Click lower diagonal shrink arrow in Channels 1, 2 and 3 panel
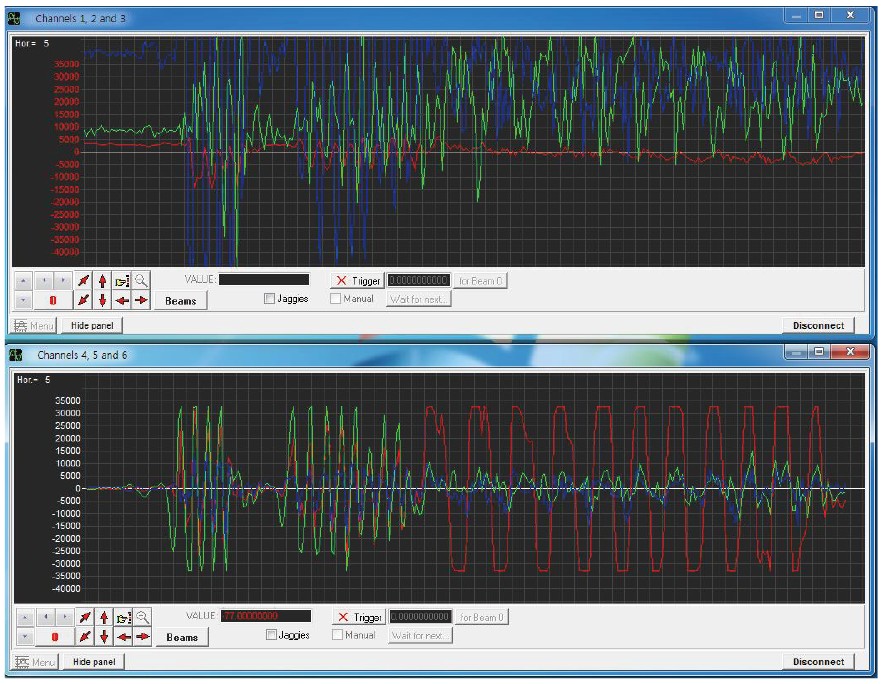 click(83, 300)
